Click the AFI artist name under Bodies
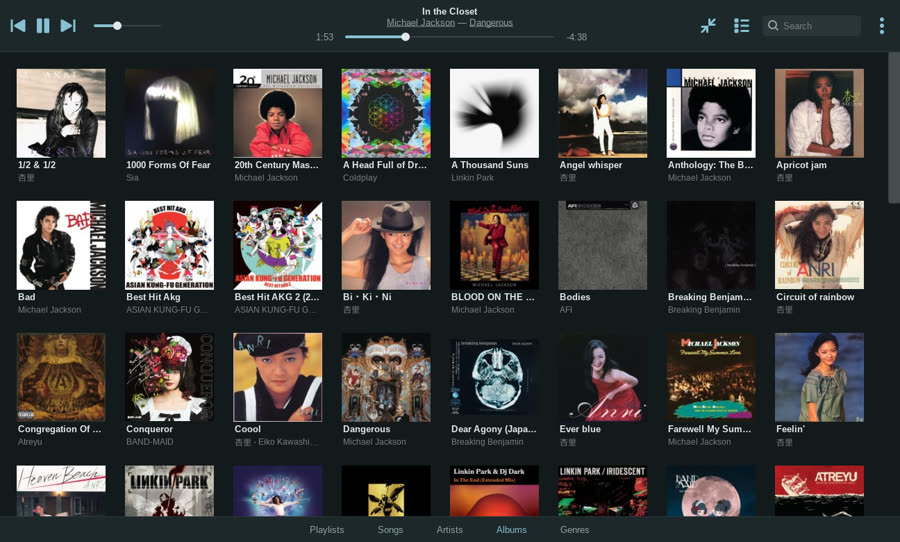The image size is (900, 542). click(566, 310)
